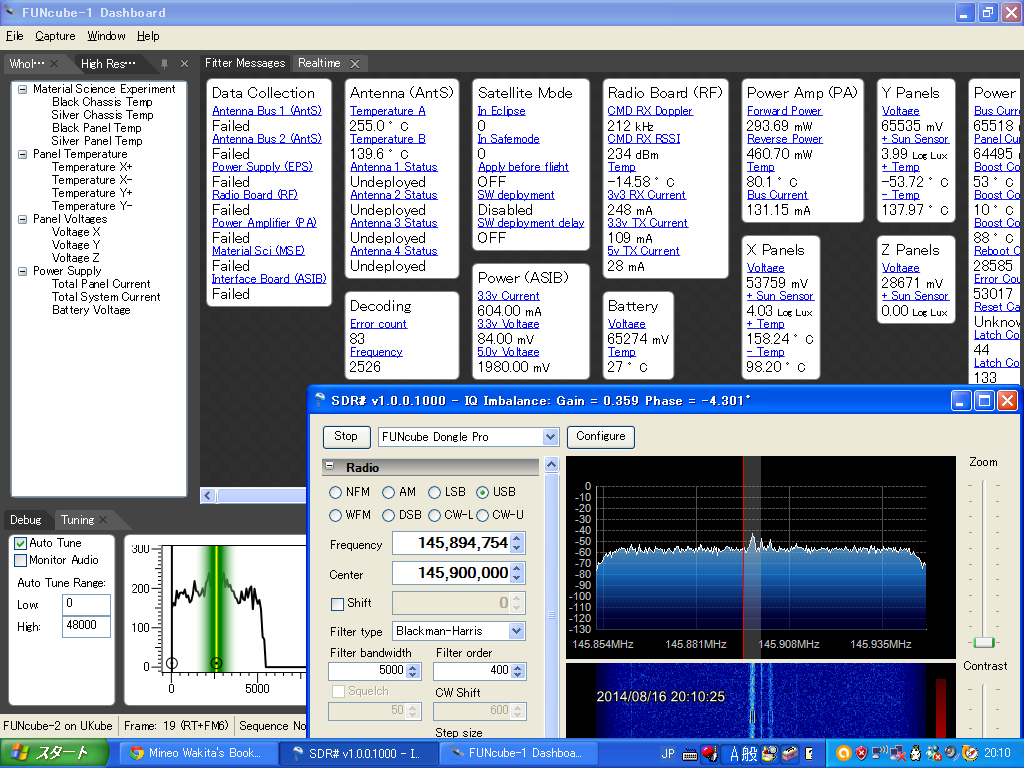The image size is (1024, 768).
Task: Open the FUNcube Dongle Pro device dropdown
Action: 551,437
